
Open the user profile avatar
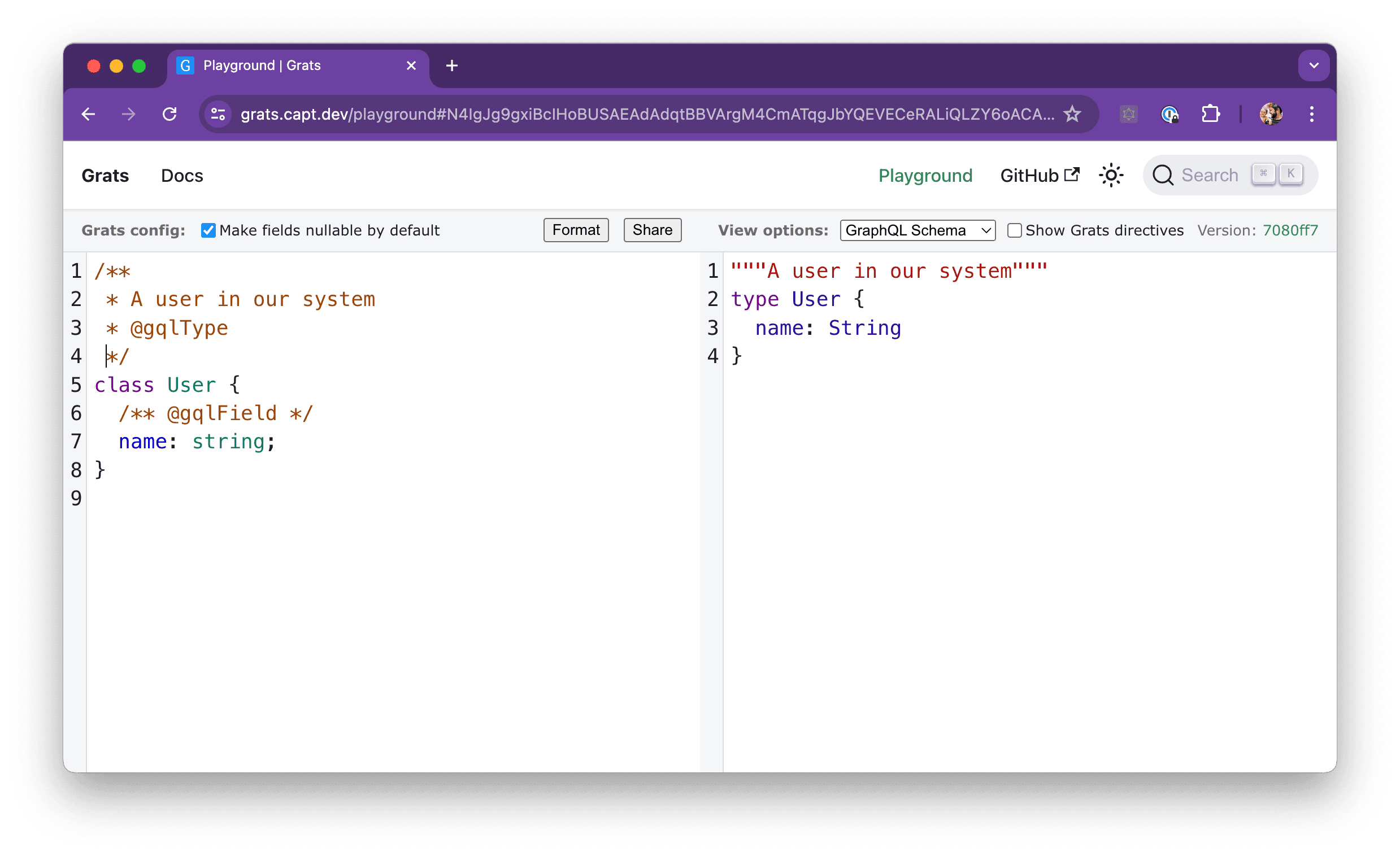click(x=1271, y=114)
